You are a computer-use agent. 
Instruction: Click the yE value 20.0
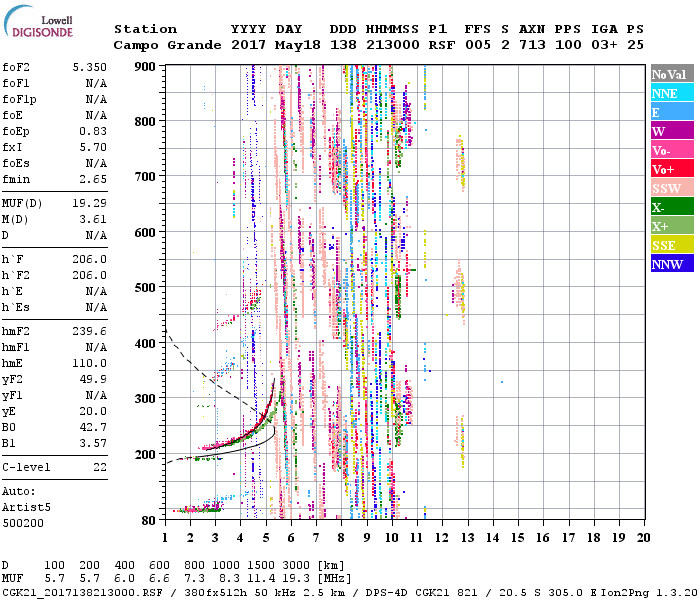[93, 412]
